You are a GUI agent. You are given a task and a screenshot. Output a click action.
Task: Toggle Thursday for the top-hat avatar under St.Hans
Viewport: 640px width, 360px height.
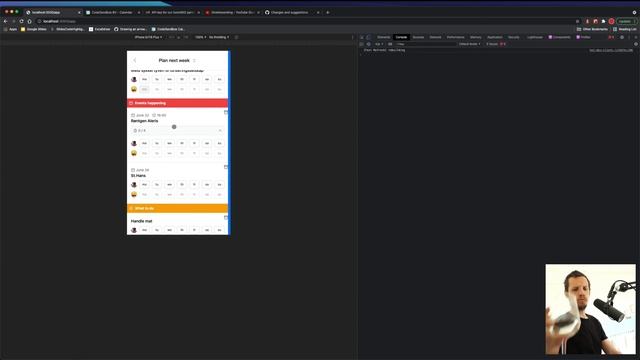pyautogui.click(x=182, y=184)
